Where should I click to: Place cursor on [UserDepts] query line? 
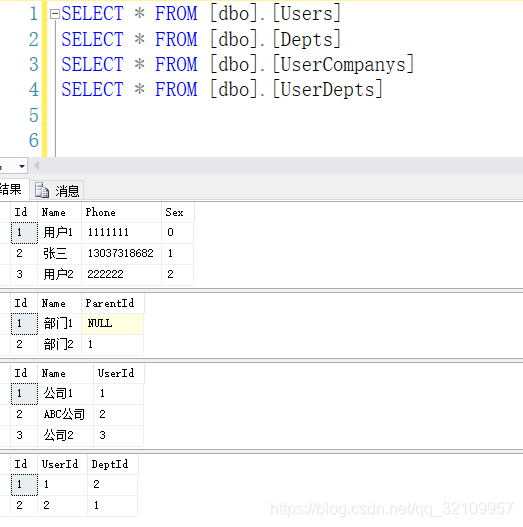(222, 89)
